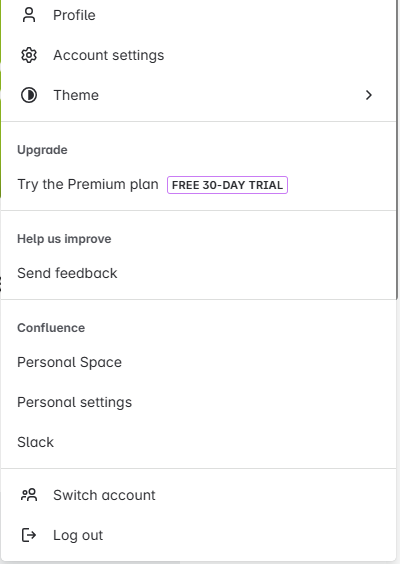Click the half-circle Theme icon

click(29, 95)
